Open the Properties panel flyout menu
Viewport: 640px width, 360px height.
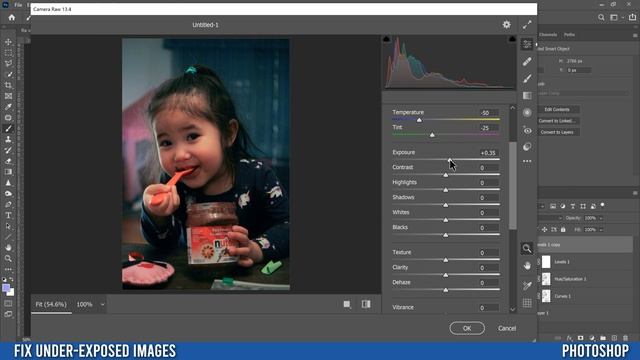click(x=635, y=35)
